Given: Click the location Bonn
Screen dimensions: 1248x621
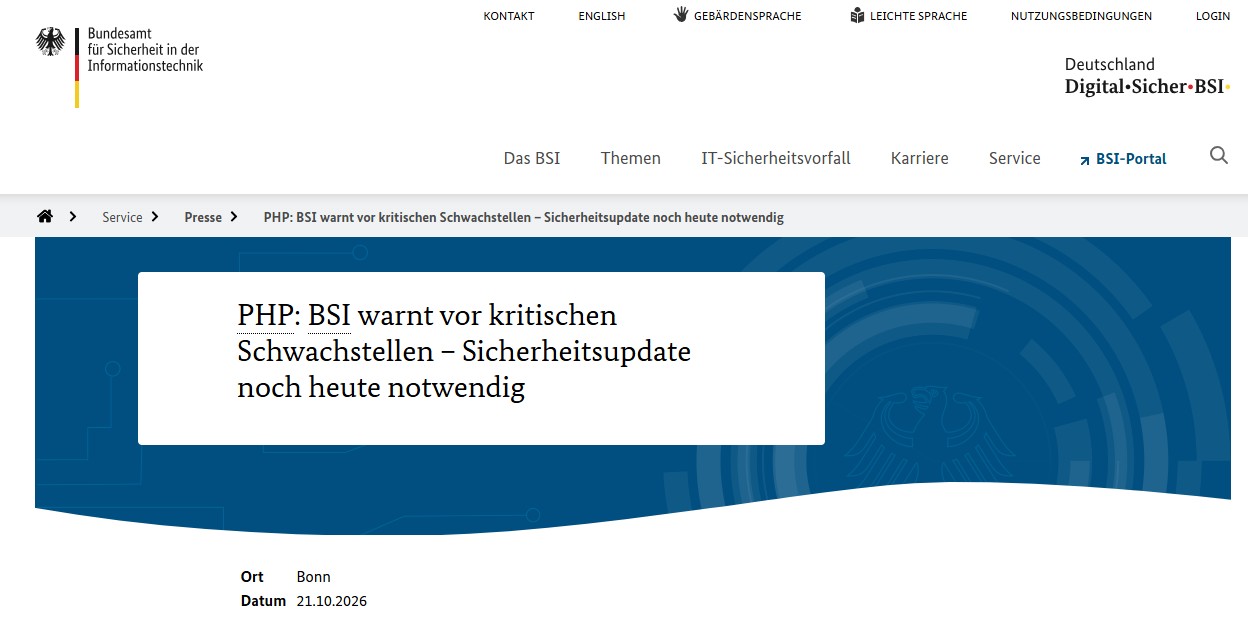Looking at the screenshot, I should point(314,577).
